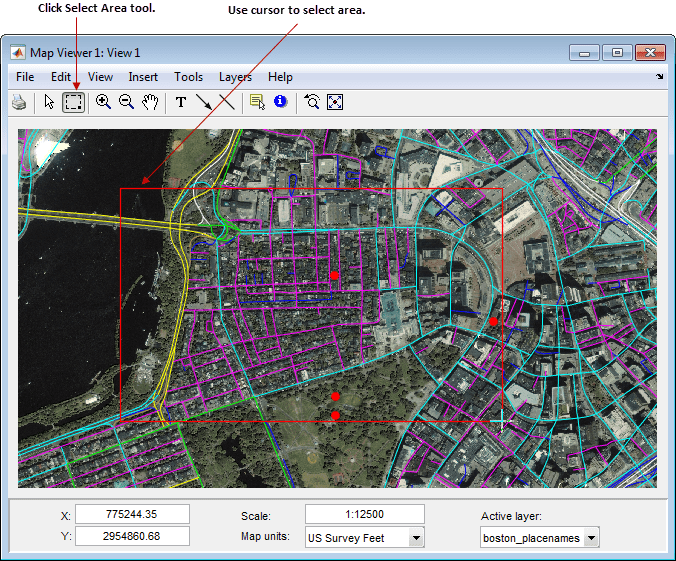Click the Back to Previous View icon
This screenshot has height=561, width=676.
coord(312,102)
